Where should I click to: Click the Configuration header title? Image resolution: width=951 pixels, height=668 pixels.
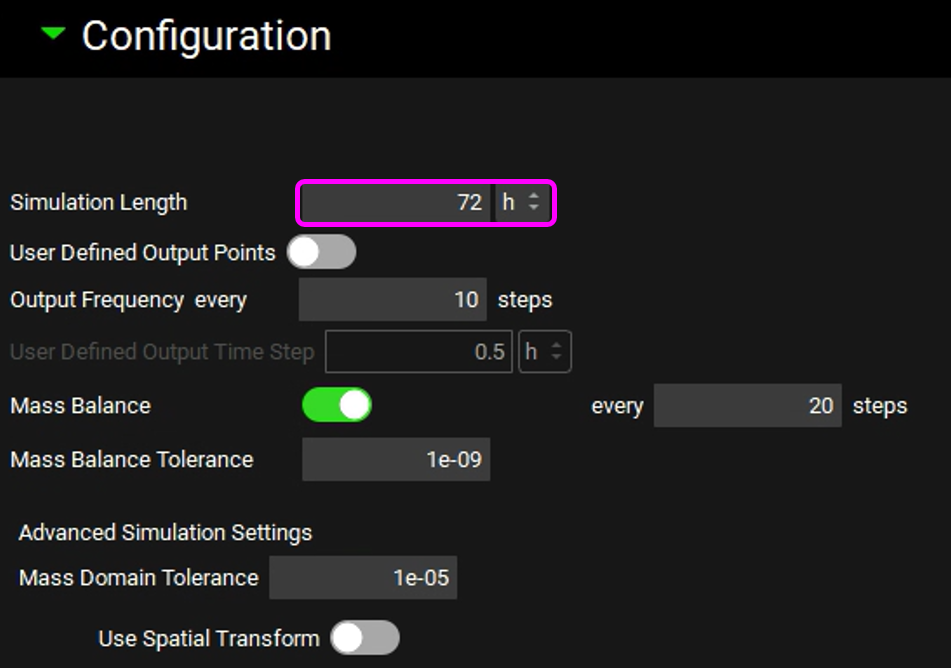[x=206, y=36]
